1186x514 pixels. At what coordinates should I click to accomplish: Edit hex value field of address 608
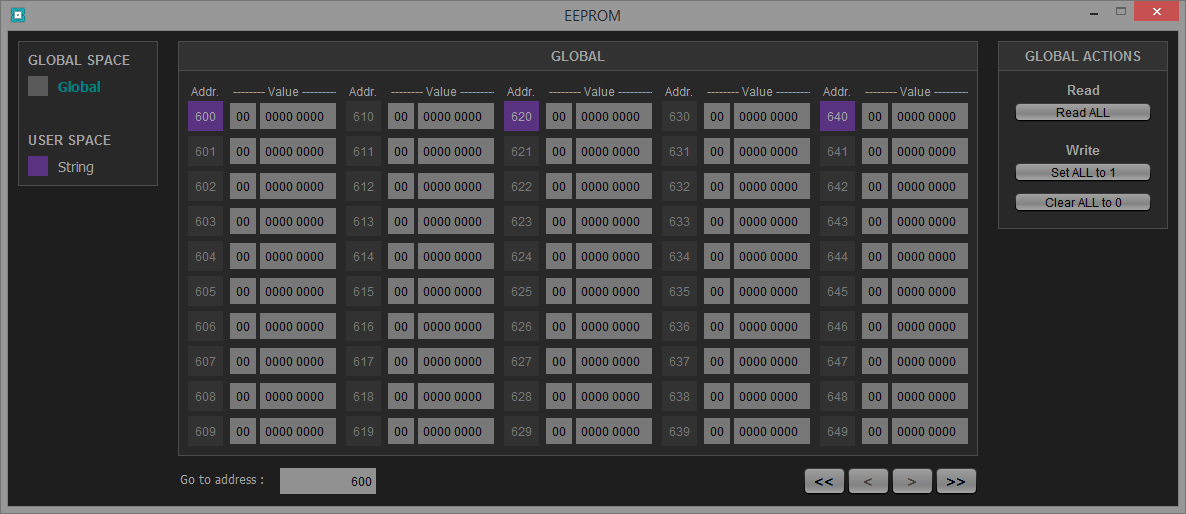(243, 396)
